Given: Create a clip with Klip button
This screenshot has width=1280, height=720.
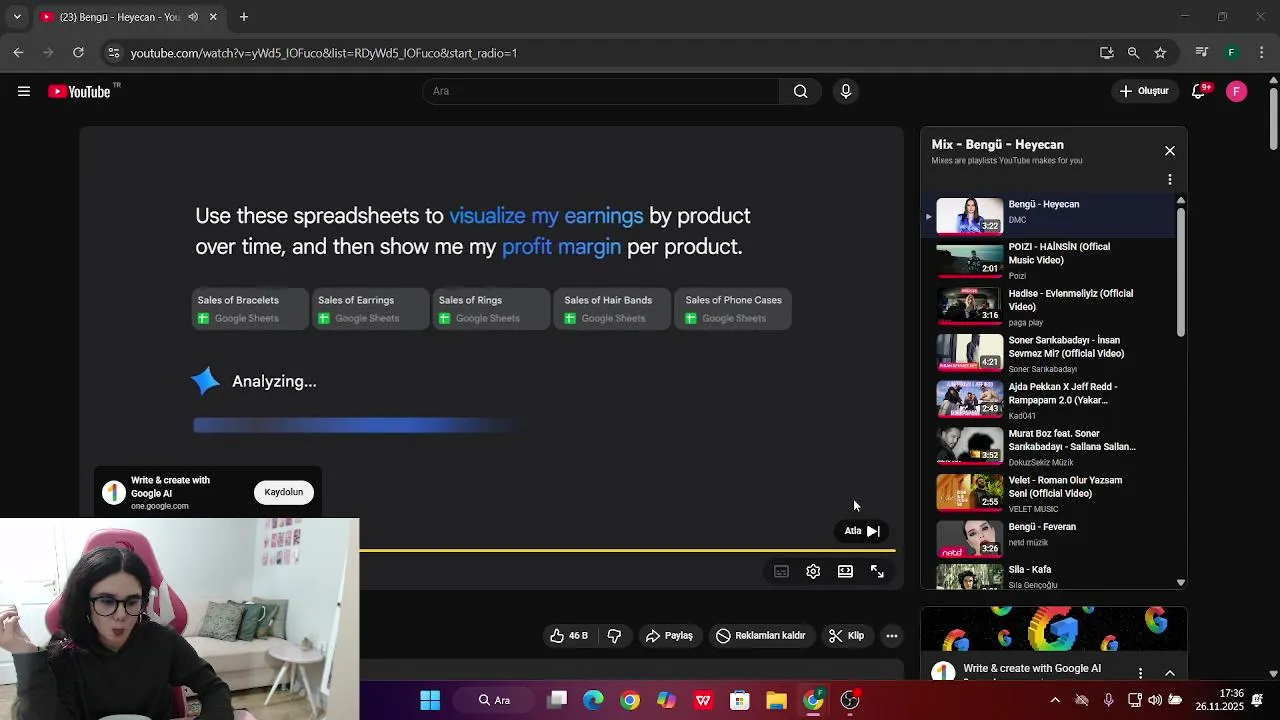Looking at the screenshot, I should pyautogui.click(x=846, y=636).
